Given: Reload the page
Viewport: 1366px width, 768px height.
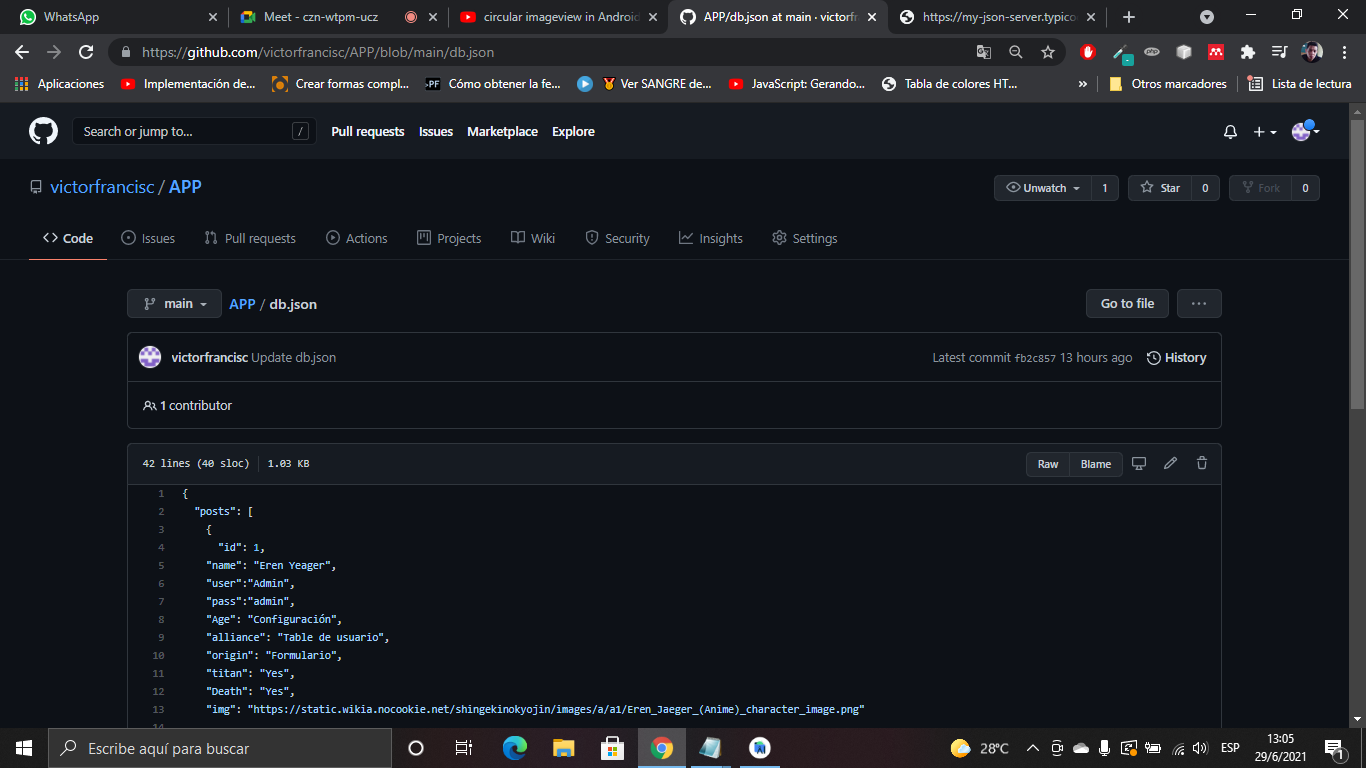Looking at the screenshot, I should click(86, 52).
